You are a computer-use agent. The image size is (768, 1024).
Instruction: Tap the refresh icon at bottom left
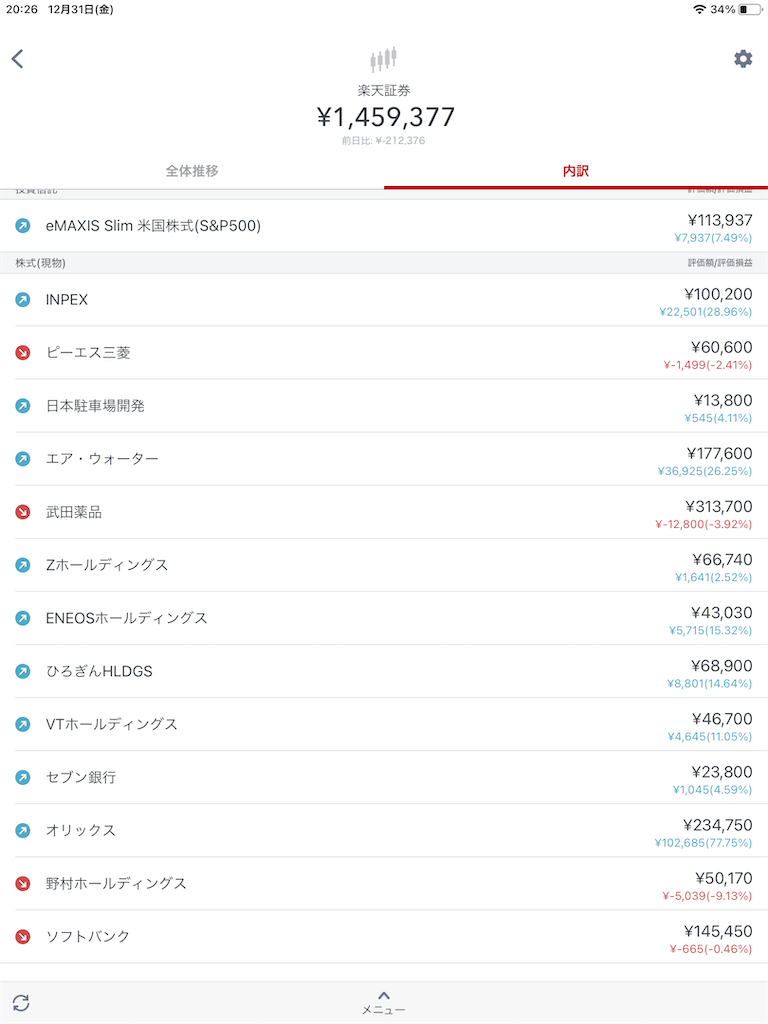click(21, 1002)
